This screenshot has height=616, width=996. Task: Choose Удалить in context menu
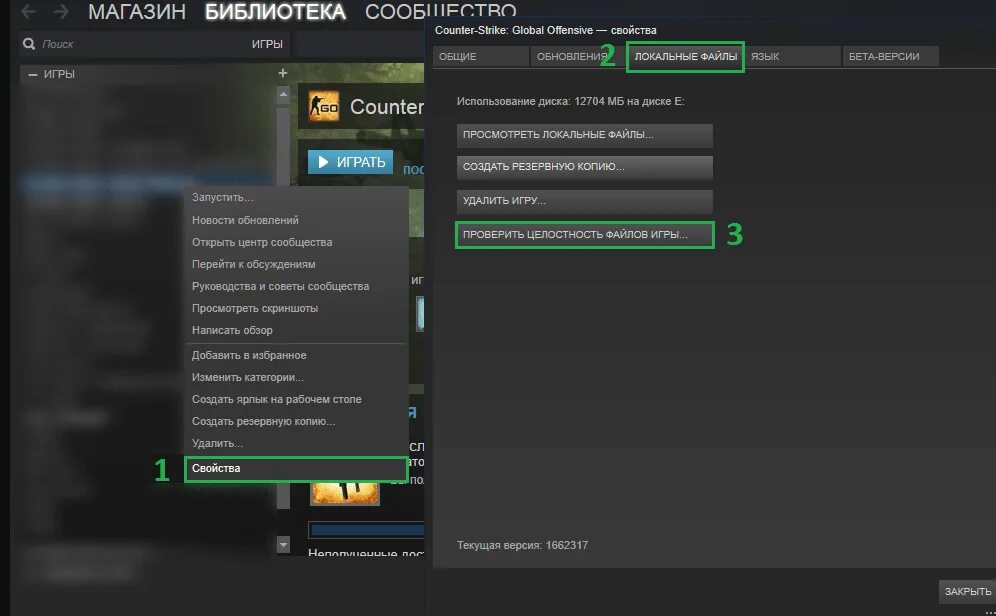[x=296, y=443]
